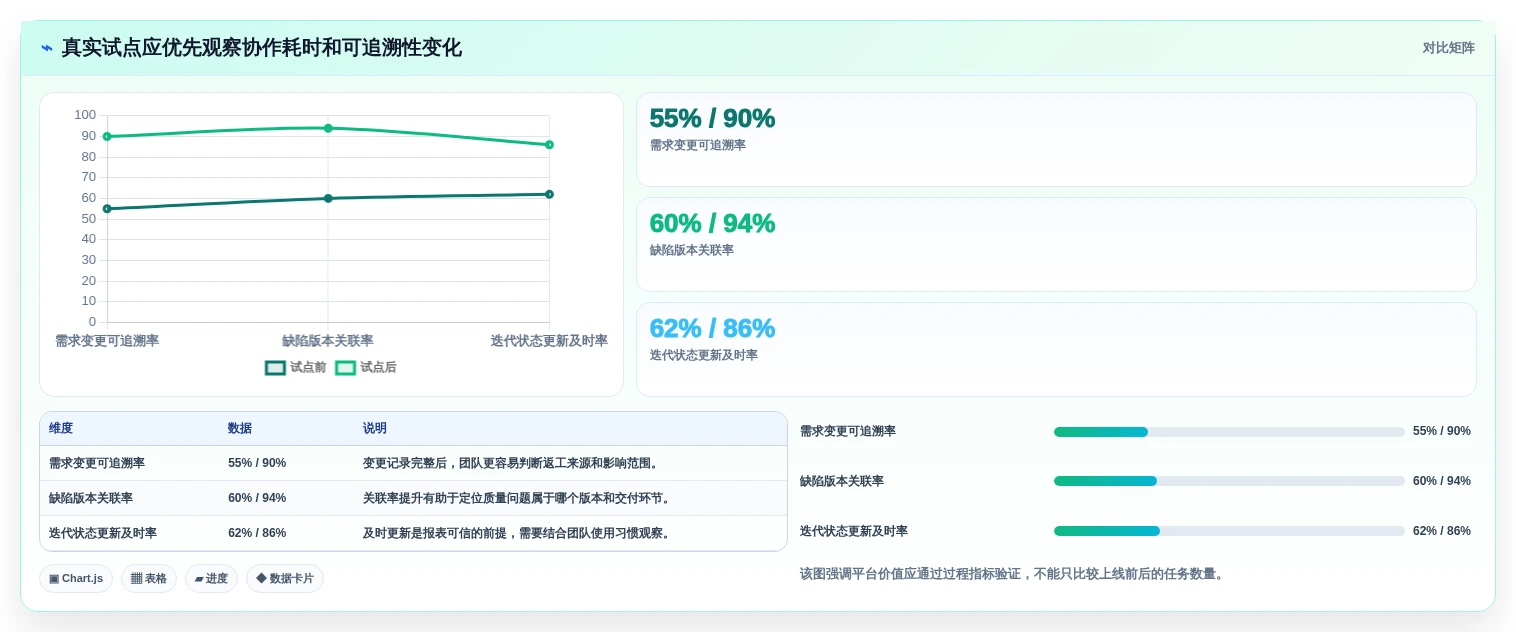The height and width of the screenshot is (632, 1516).
Task: Click table cell 需求变更可追溯率
Action: 97,463
